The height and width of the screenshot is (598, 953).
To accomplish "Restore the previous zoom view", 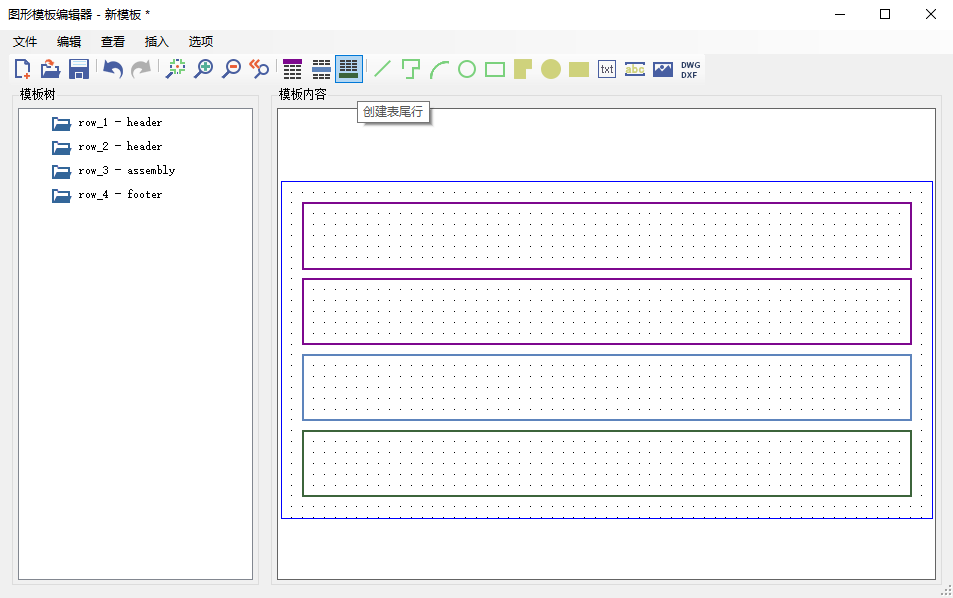I will 260,69.
